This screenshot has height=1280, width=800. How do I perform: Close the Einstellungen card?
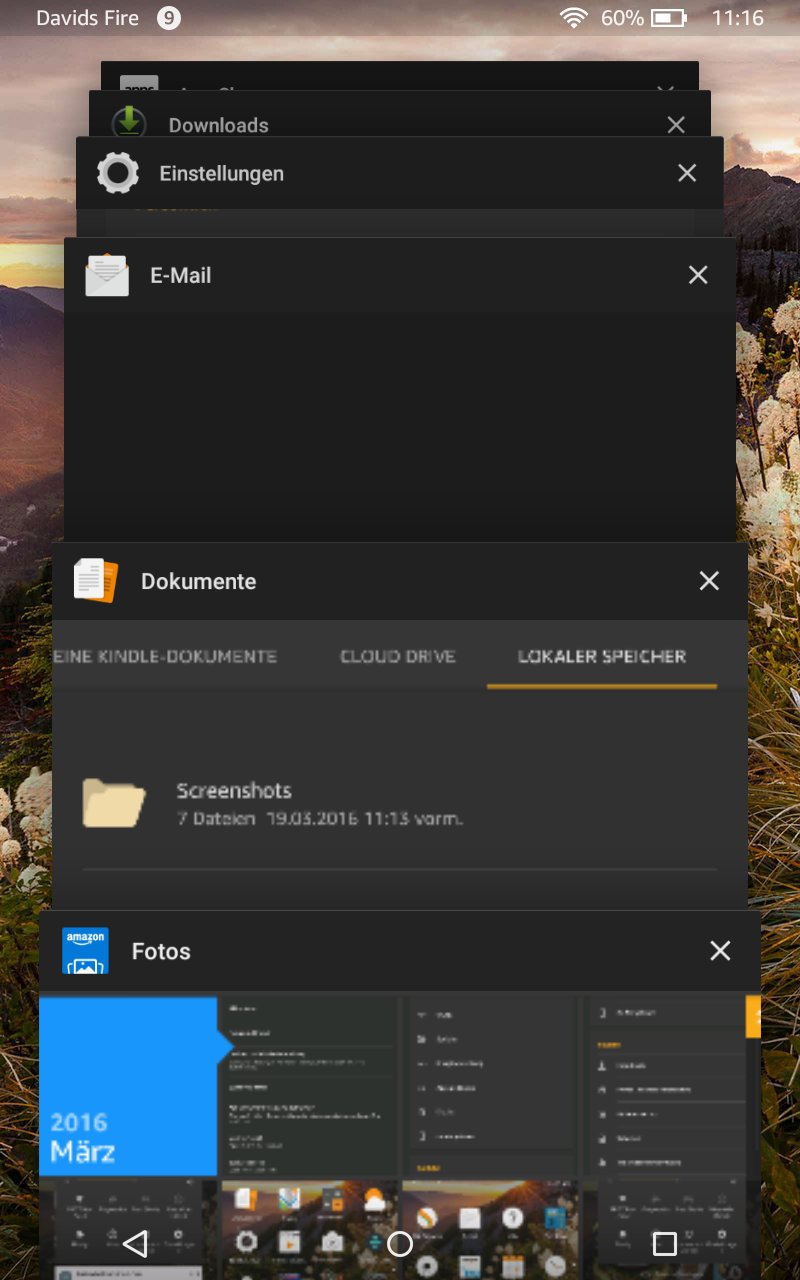point(687,173)
